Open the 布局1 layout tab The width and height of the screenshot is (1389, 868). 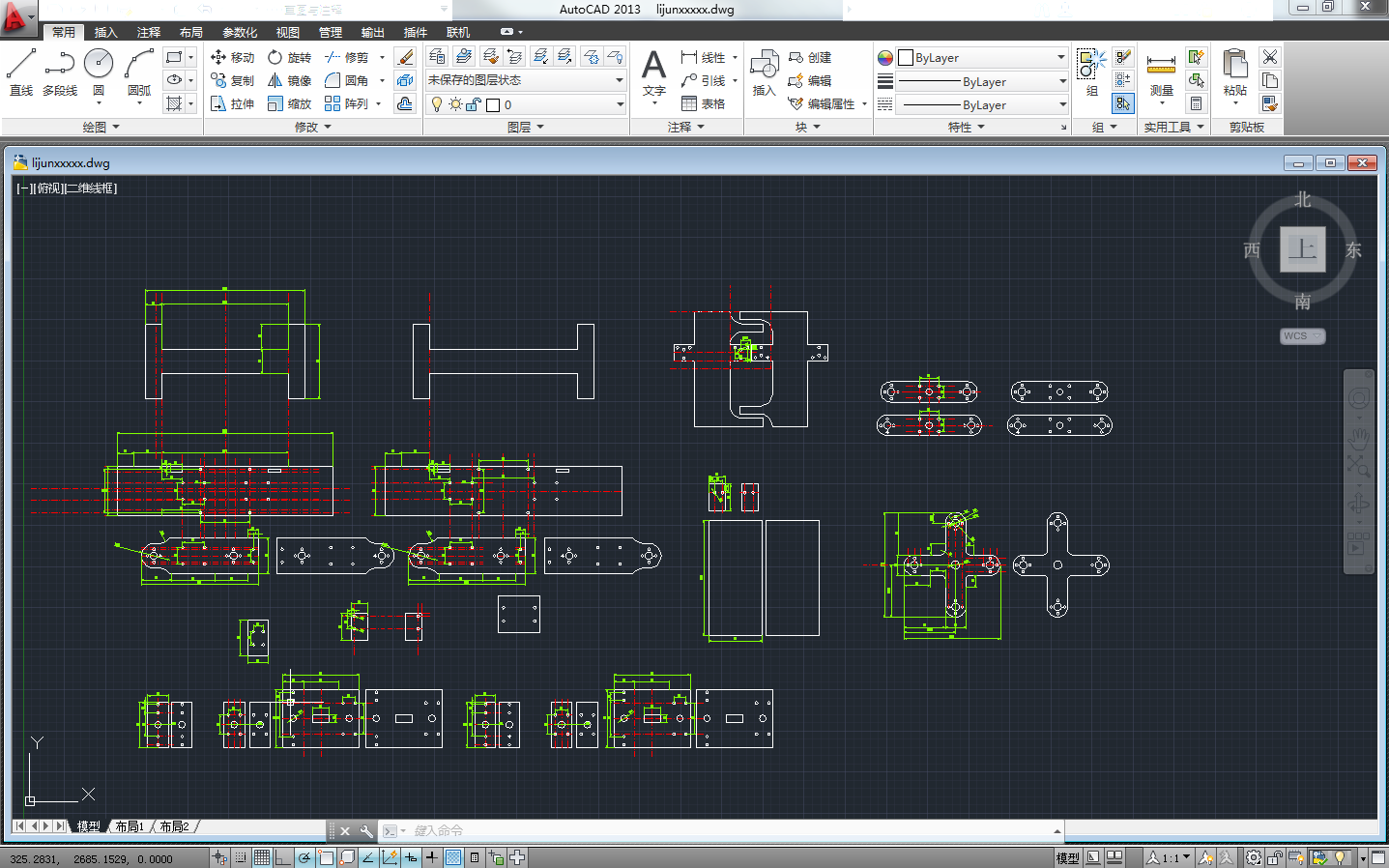click(130, 826)
